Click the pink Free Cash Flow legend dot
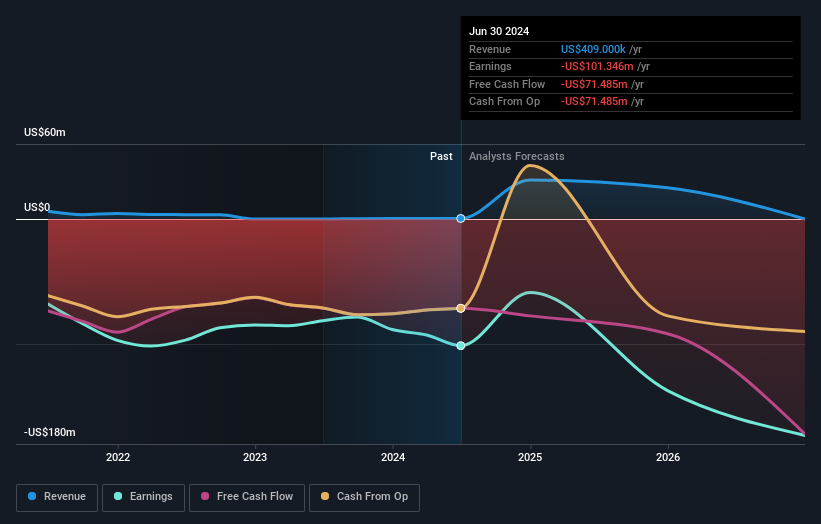821x524 pixels. pyautogui.click(x=205, y=496)
